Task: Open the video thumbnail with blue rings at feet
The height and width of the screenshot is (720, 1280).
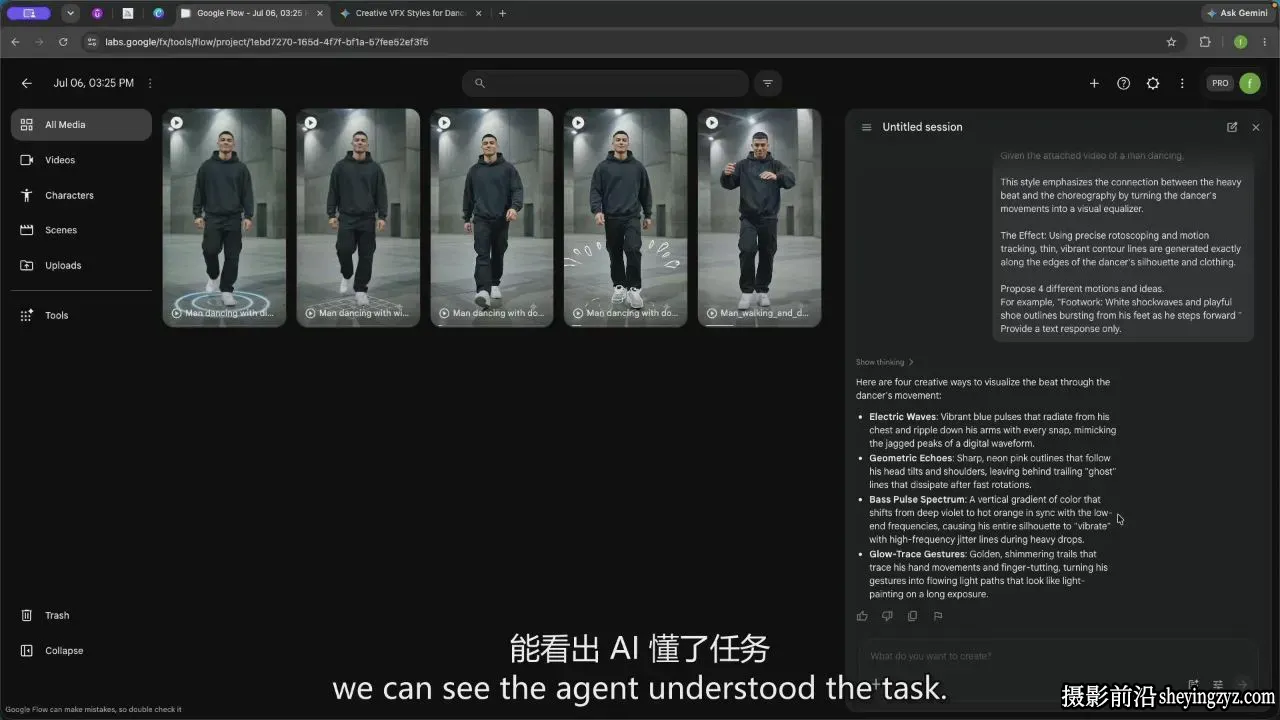Action: coord(224,217)
